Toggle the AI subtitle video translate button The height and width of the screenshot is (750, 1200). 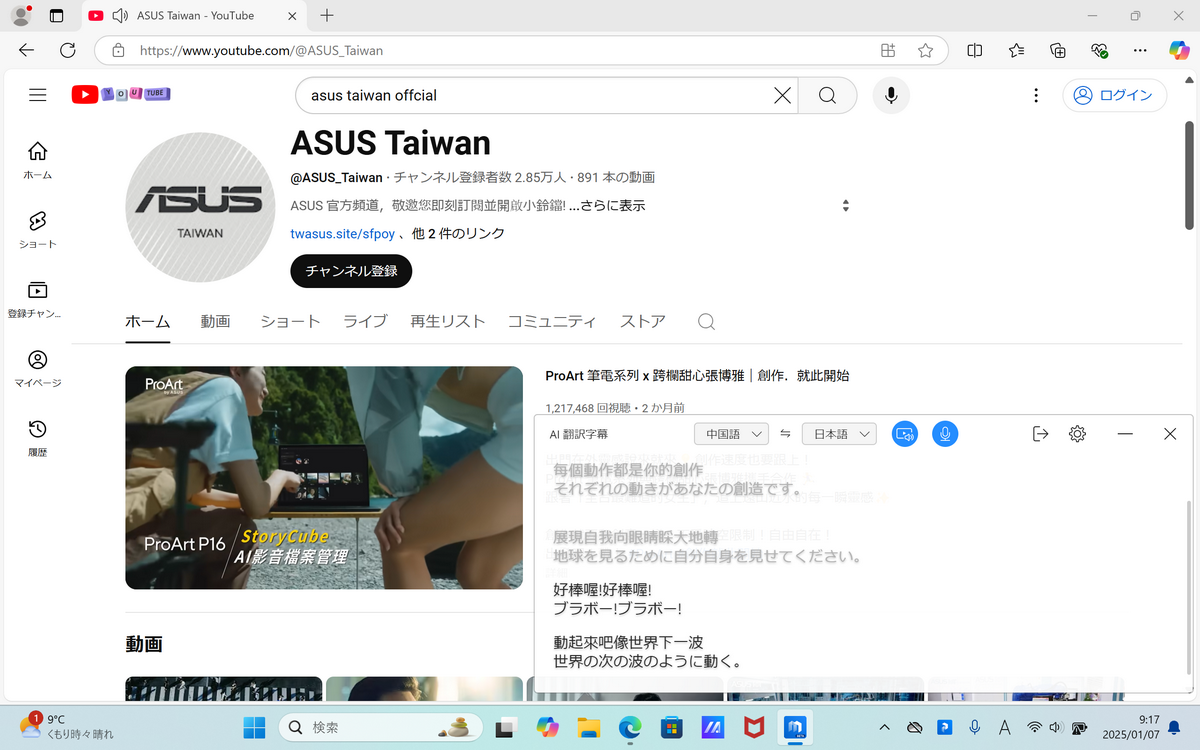(x=905, y=434)
